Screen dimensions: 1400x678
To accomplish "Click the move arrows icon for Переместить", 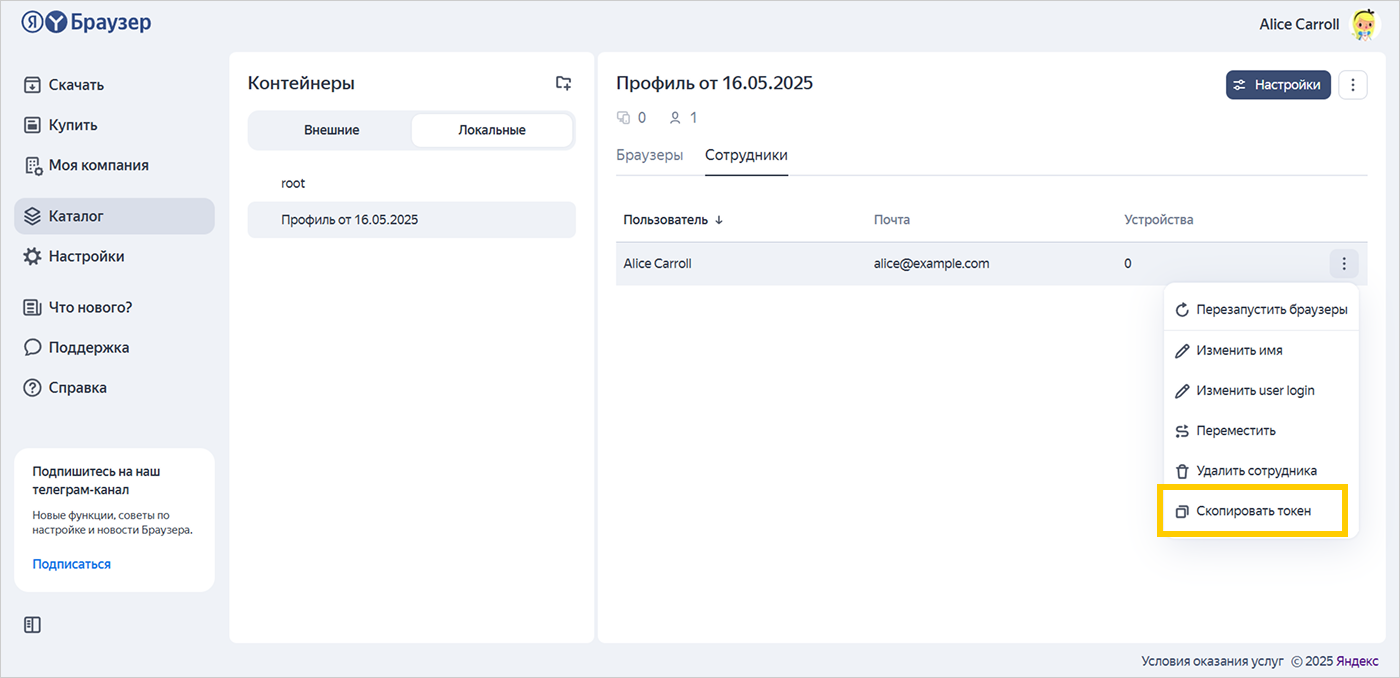I will pyautogui.click(x=1182, y=431).
